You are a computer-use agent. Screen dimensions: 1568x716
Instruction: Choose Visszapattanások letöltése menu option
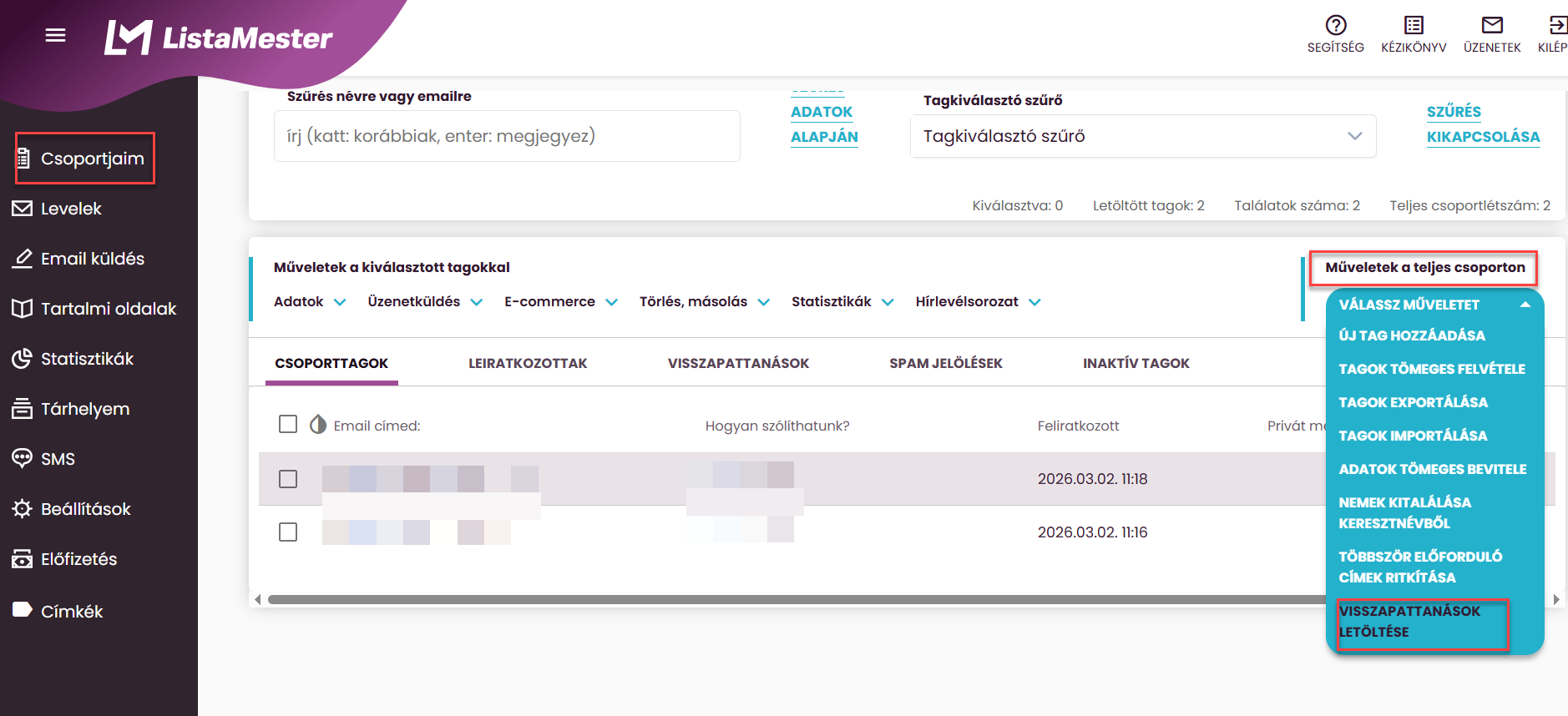1409,622
